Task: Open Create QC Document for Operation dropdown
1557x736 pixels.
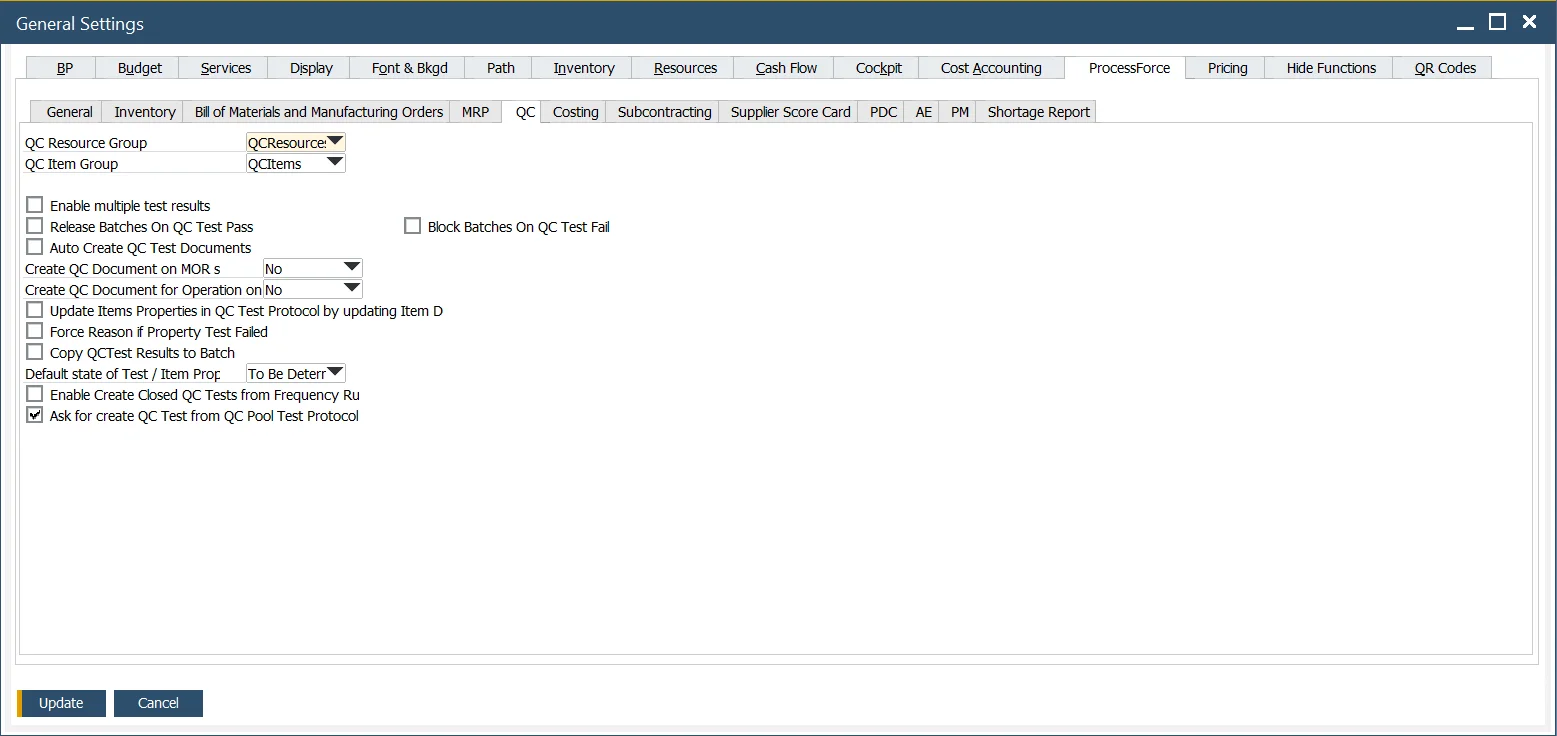Action: point(351,288)
